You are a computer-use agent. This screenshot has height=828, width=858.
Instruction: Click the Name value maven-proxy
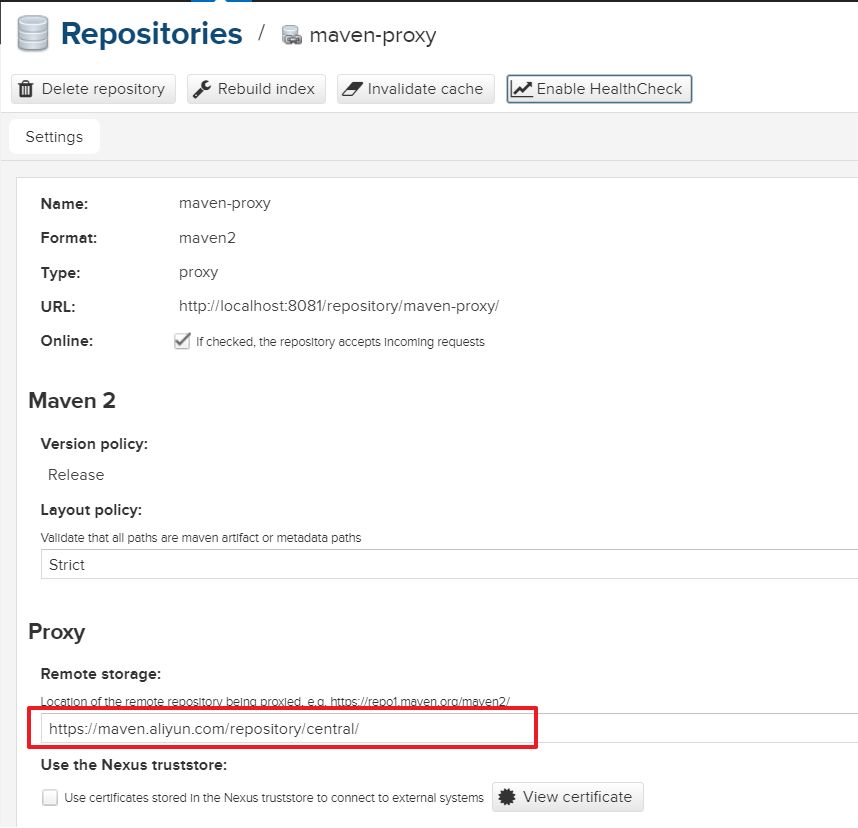(x=225, y=203)
